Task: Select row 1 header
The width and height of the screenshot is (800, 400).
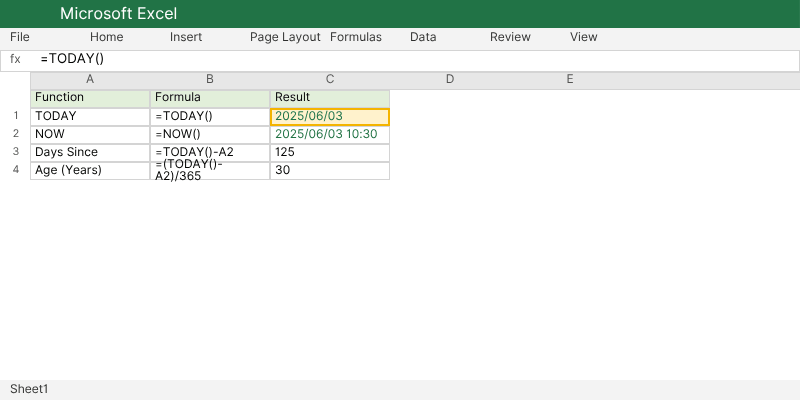Action: pyautogui.click(x=16, y=116)
